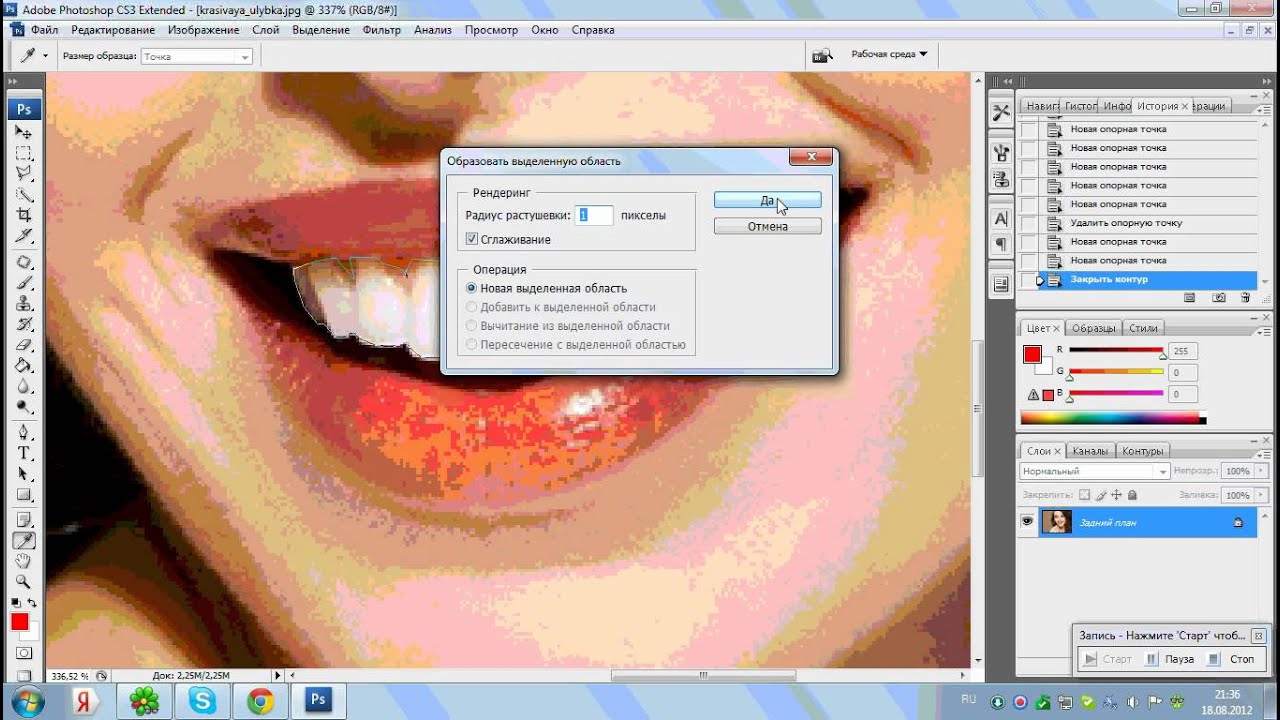Select the Brush tool

[x=24, y=284]
